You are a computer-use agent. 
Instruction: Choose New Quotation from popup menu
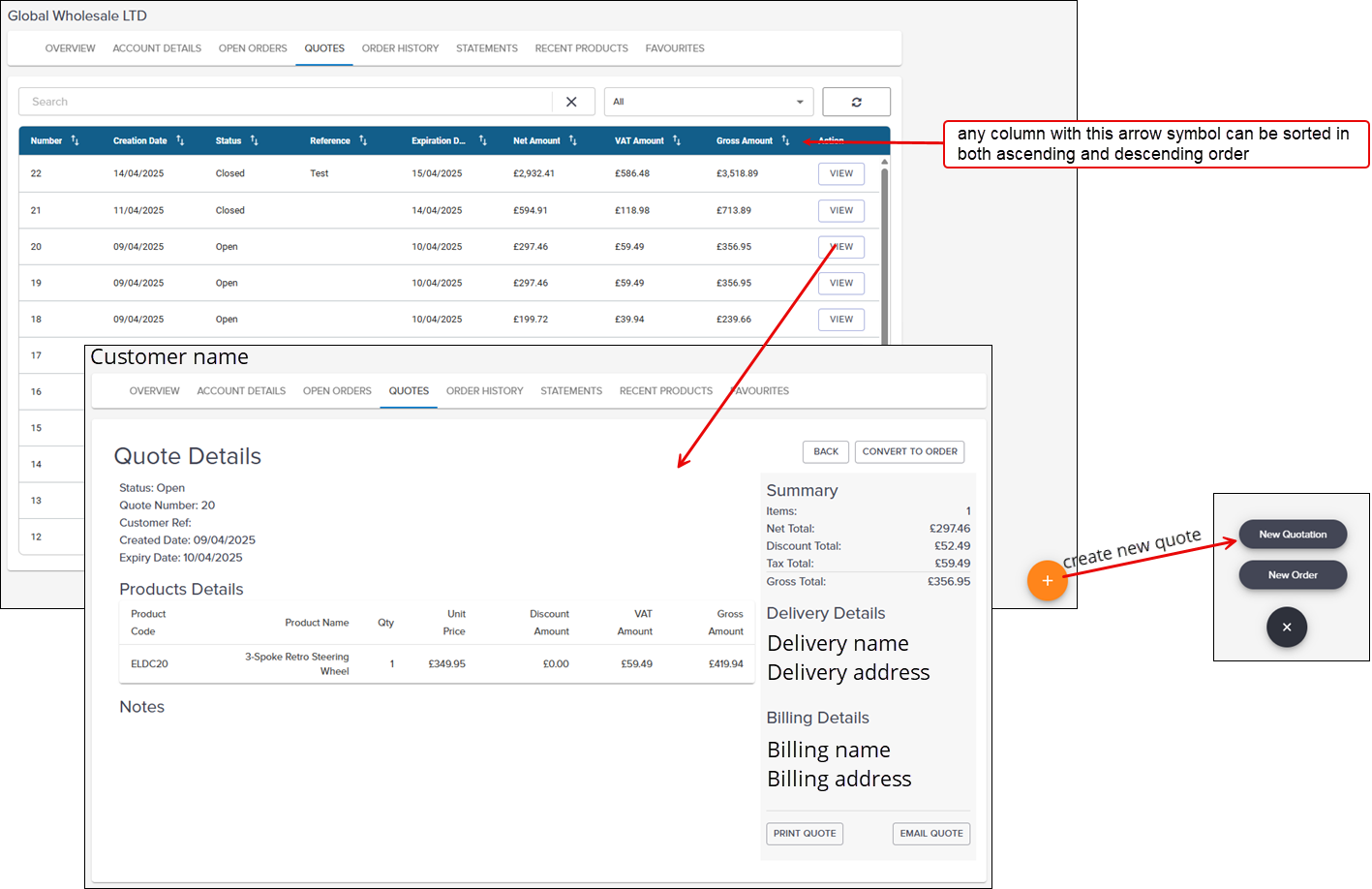click(x=1292, y=535)
